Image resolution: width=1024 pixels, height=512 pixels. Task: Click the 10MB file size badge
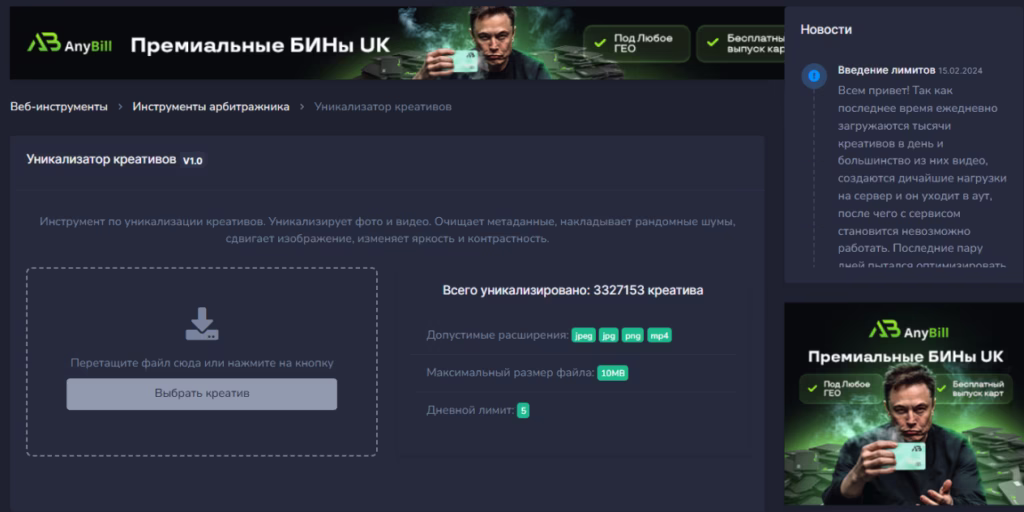click(x=612, y=373)
